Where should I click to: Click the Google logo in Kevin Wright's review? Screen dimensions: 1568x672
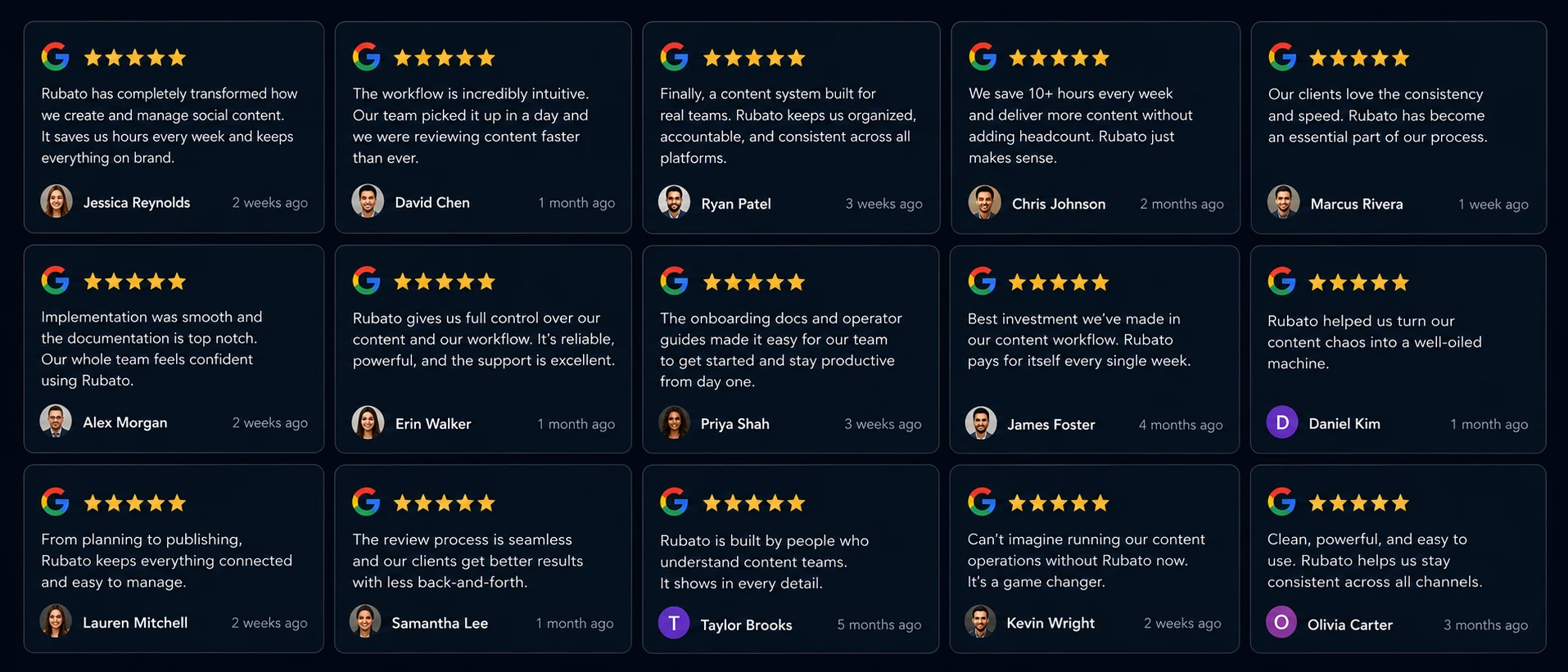[x=982, y=501]
